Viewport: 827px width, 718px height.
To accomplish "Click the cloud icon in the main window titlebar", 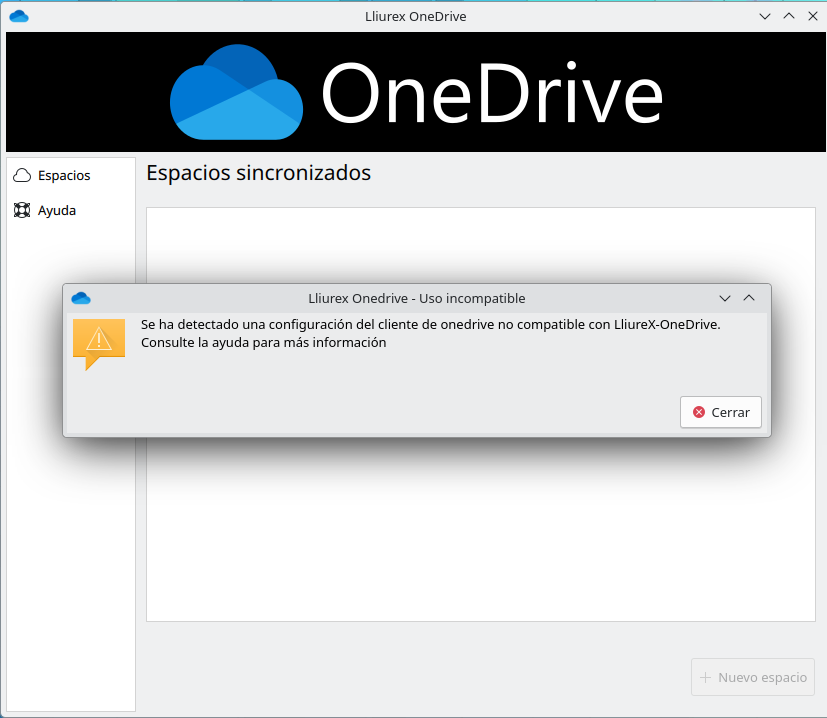I will (x=19, y=16).
